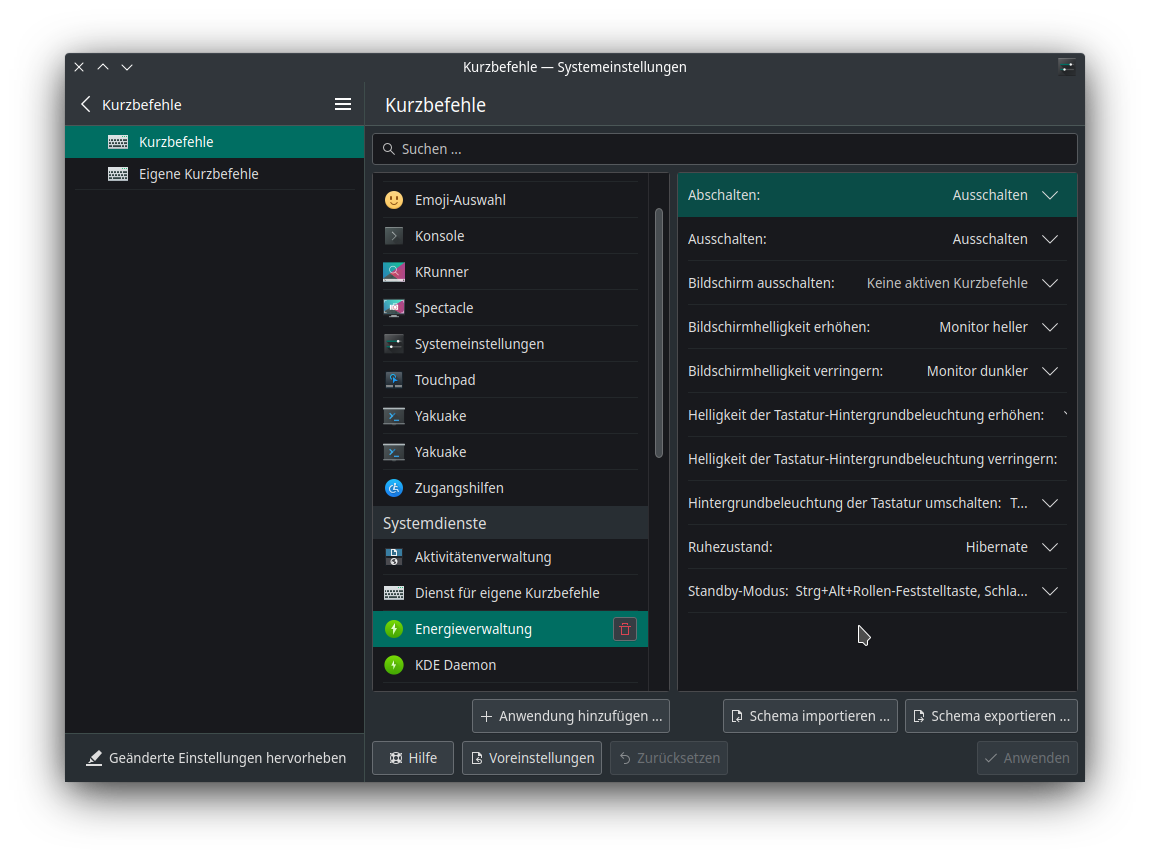Click Schema exportieren button
This screenshot has height=859, width=1150.
point(991,715)
